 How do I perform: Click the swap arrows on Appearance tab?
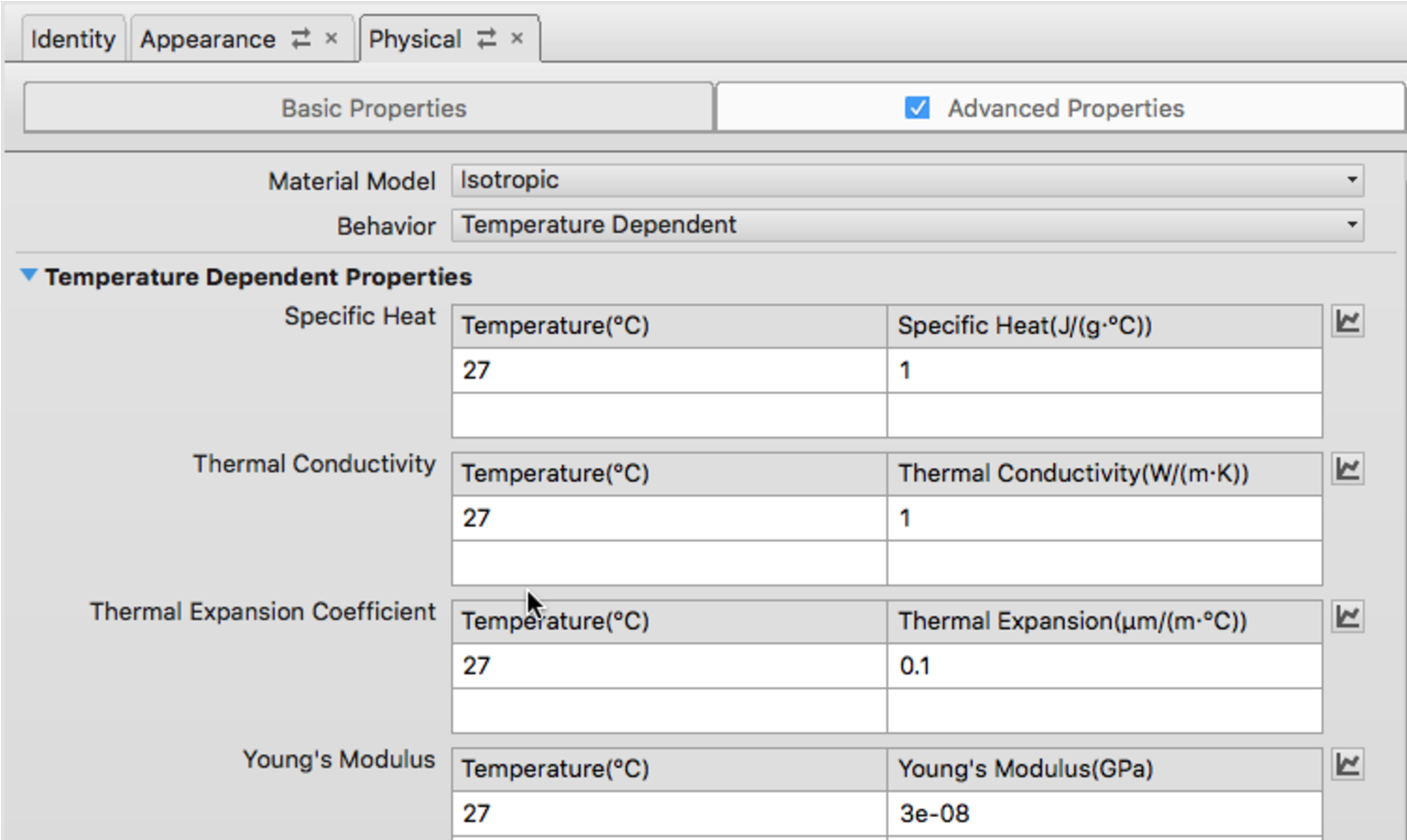point(301,38)
